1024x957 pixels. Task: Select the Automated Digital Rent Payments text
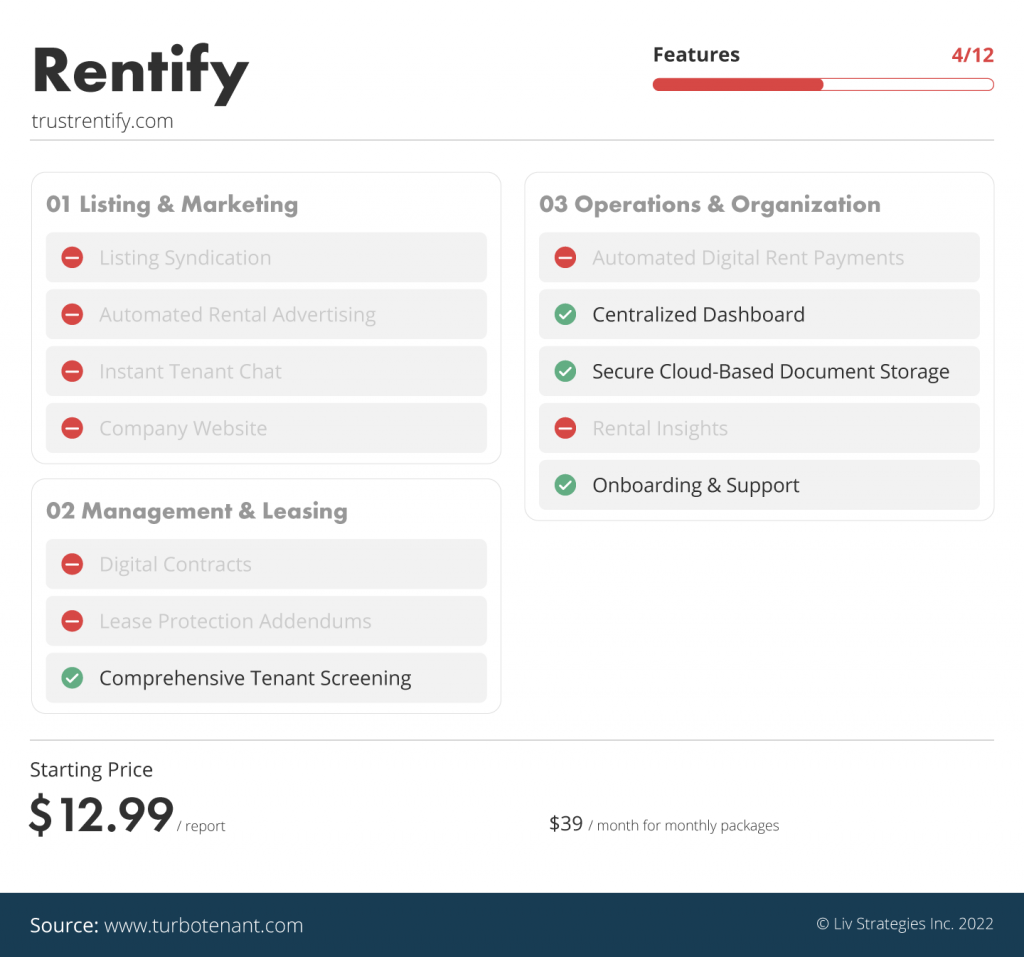point(748,257)
